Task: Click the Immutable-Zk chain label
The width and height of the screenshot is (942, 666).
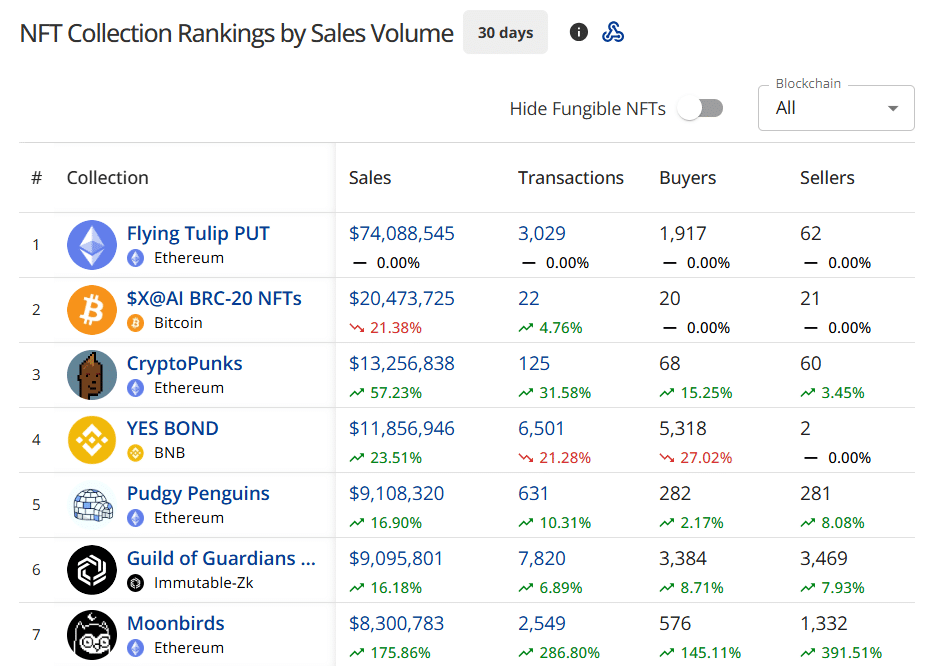Action: (204, 583)
